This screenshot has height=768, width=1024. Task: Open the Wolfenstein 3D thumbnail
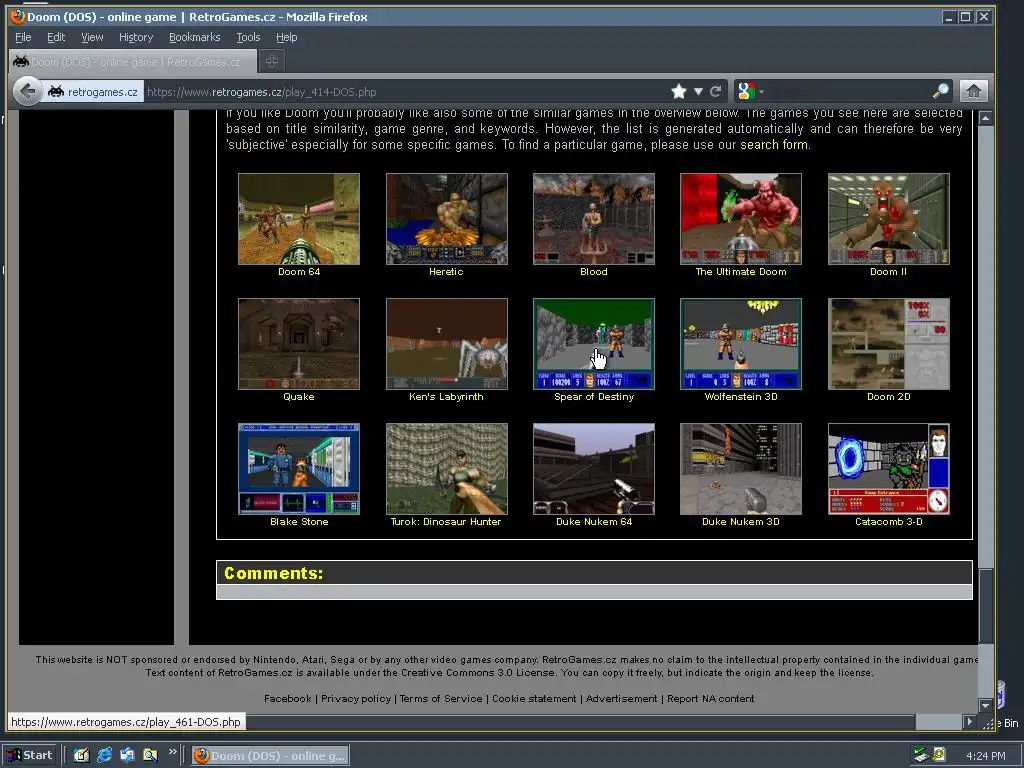[741, 344]
